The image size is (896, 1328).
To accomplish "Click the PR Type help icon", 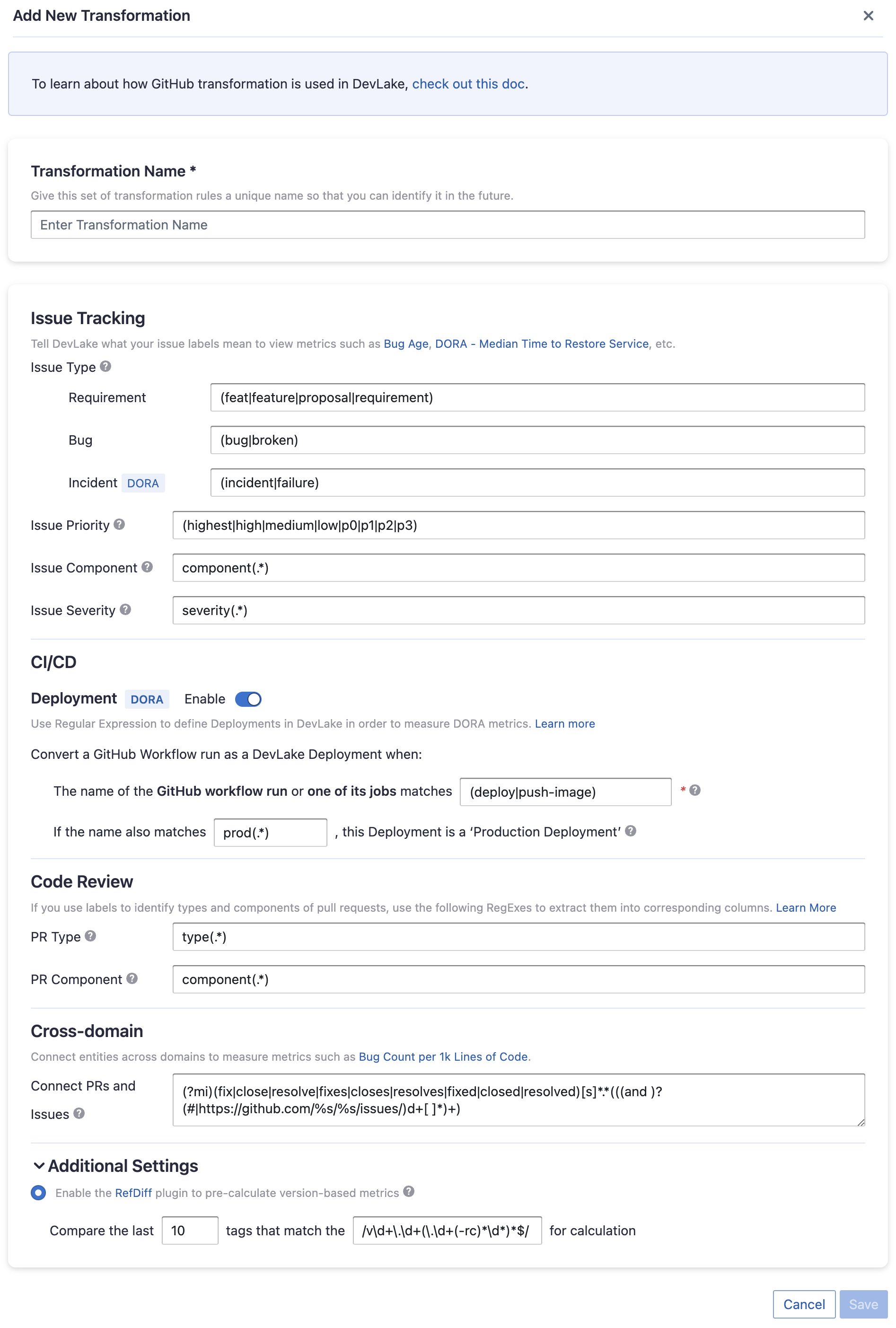I will tap(90, 936).
